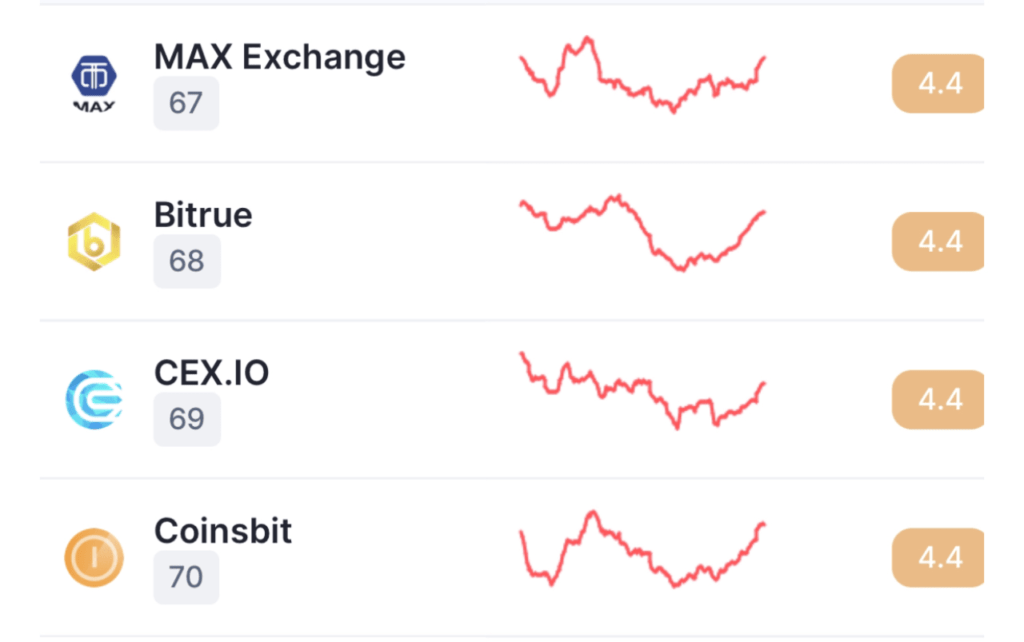Click the Coinsbit orange coin logo
1024x642 pixels.
pyautogui.click(x=94, y=558)
